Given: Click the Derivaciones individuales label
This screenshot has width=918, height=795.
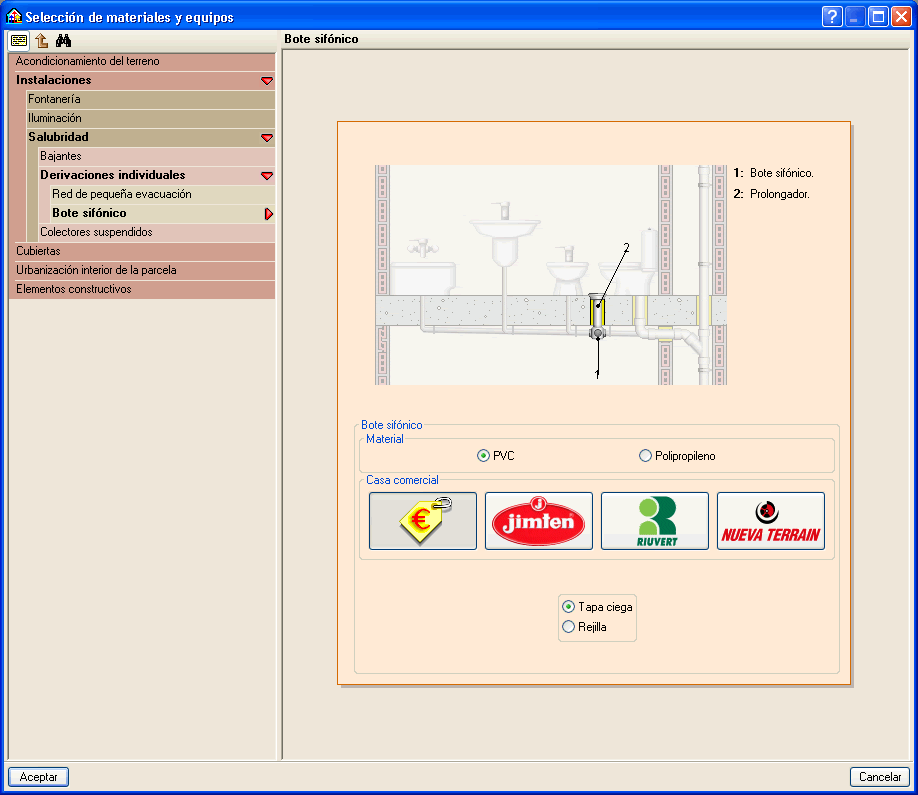Looking at the screenshot, I should click(112, 175).
